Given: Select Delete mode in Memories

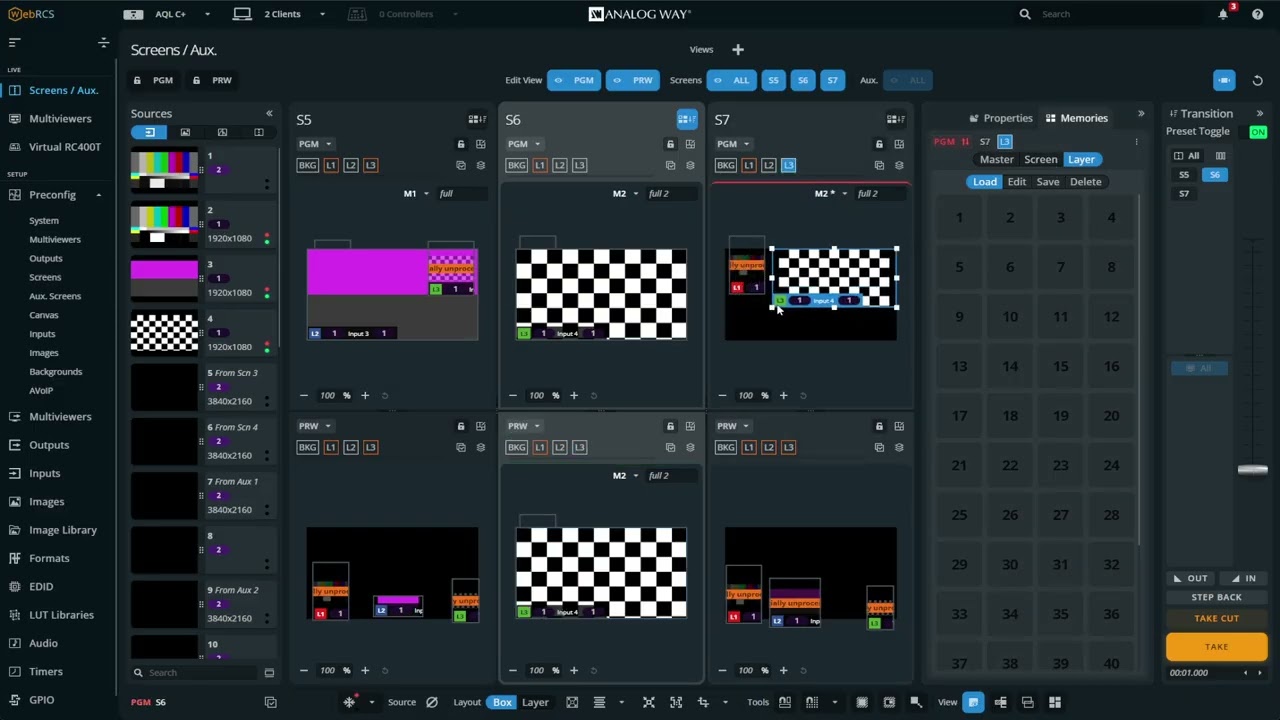Looking at the screenshot, I should coord(1085,182).
